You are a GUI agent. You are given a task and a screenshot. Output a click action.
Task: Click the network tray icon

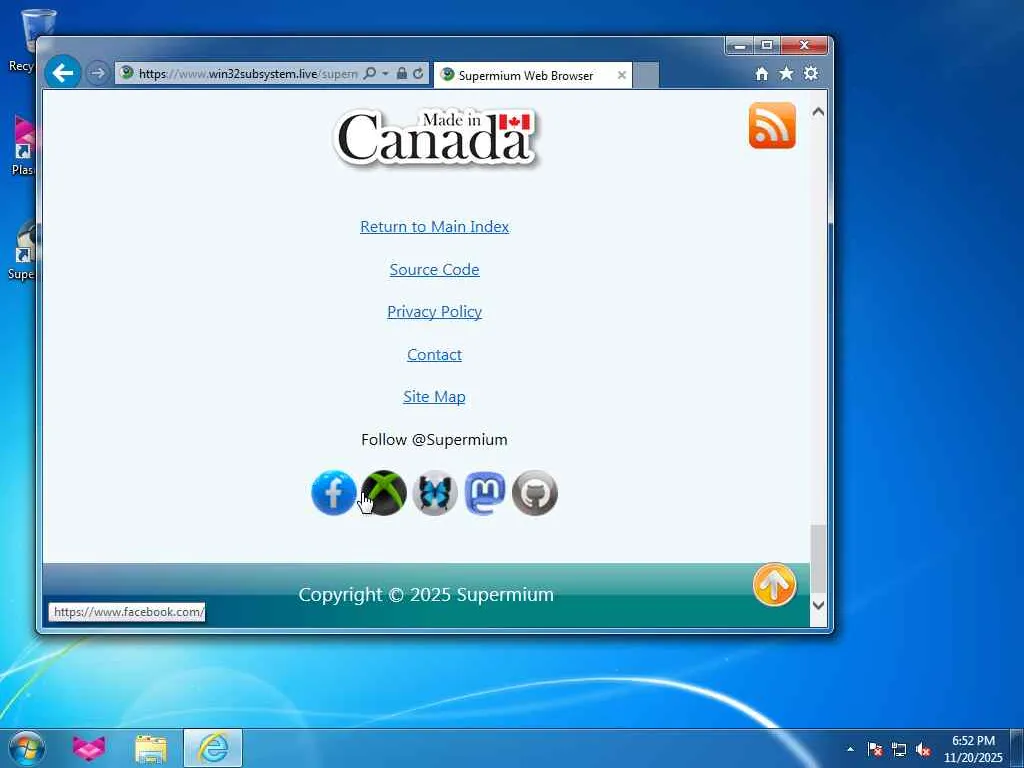899,749
